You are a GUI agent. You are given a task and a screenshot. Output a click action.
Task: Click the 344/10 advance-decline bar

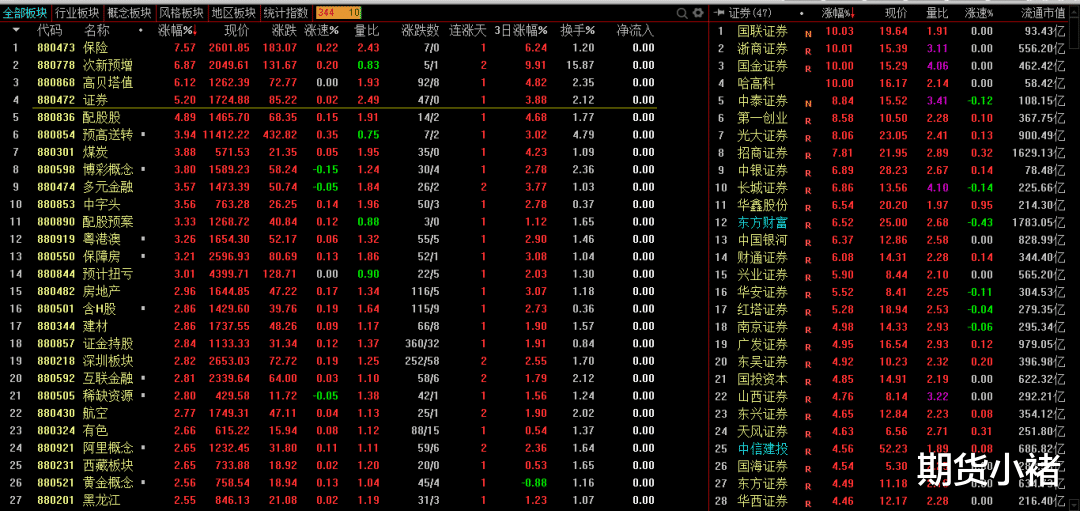(339, 12)
